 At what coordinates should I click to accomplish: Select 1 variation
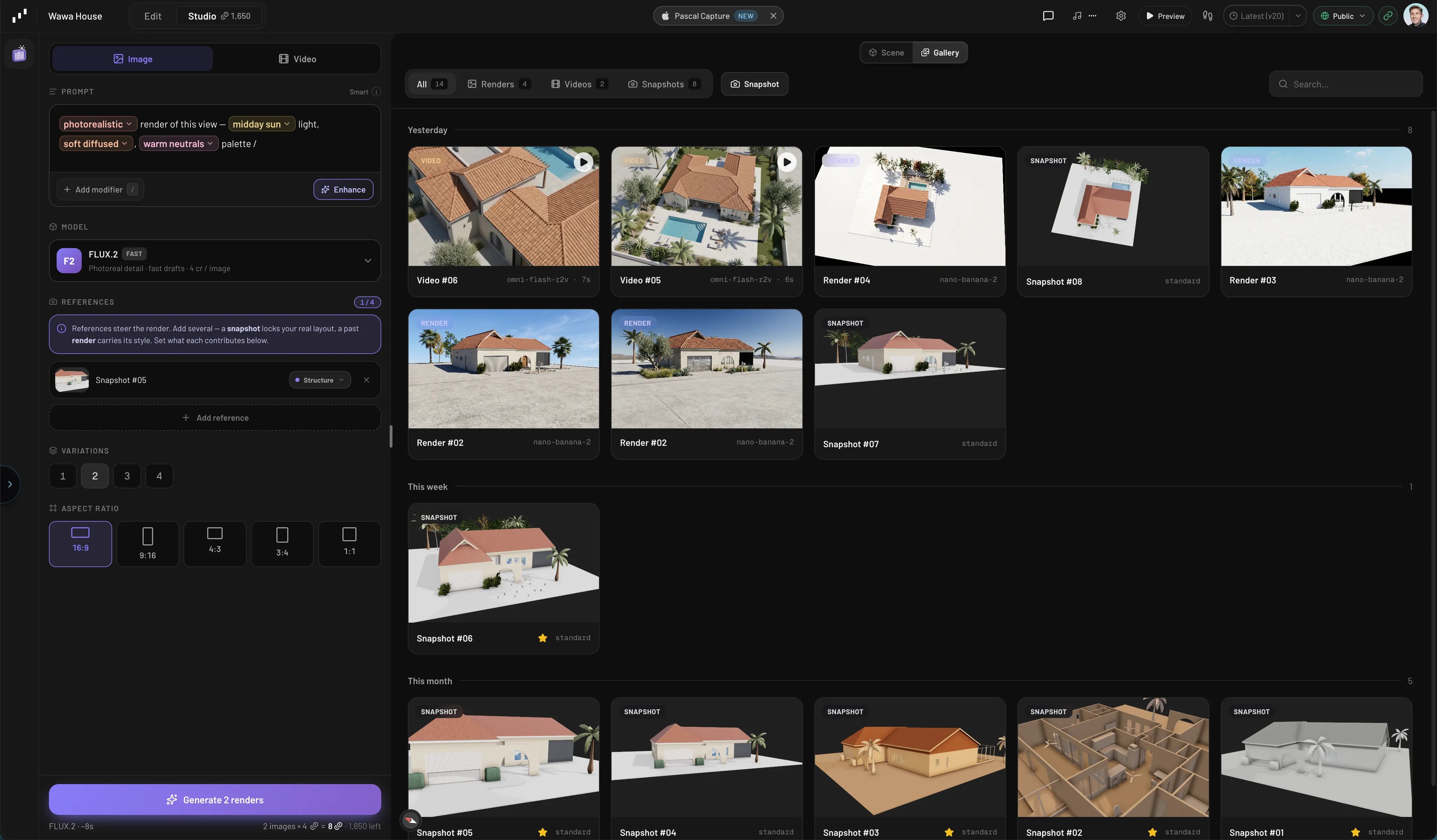[63, 476]
